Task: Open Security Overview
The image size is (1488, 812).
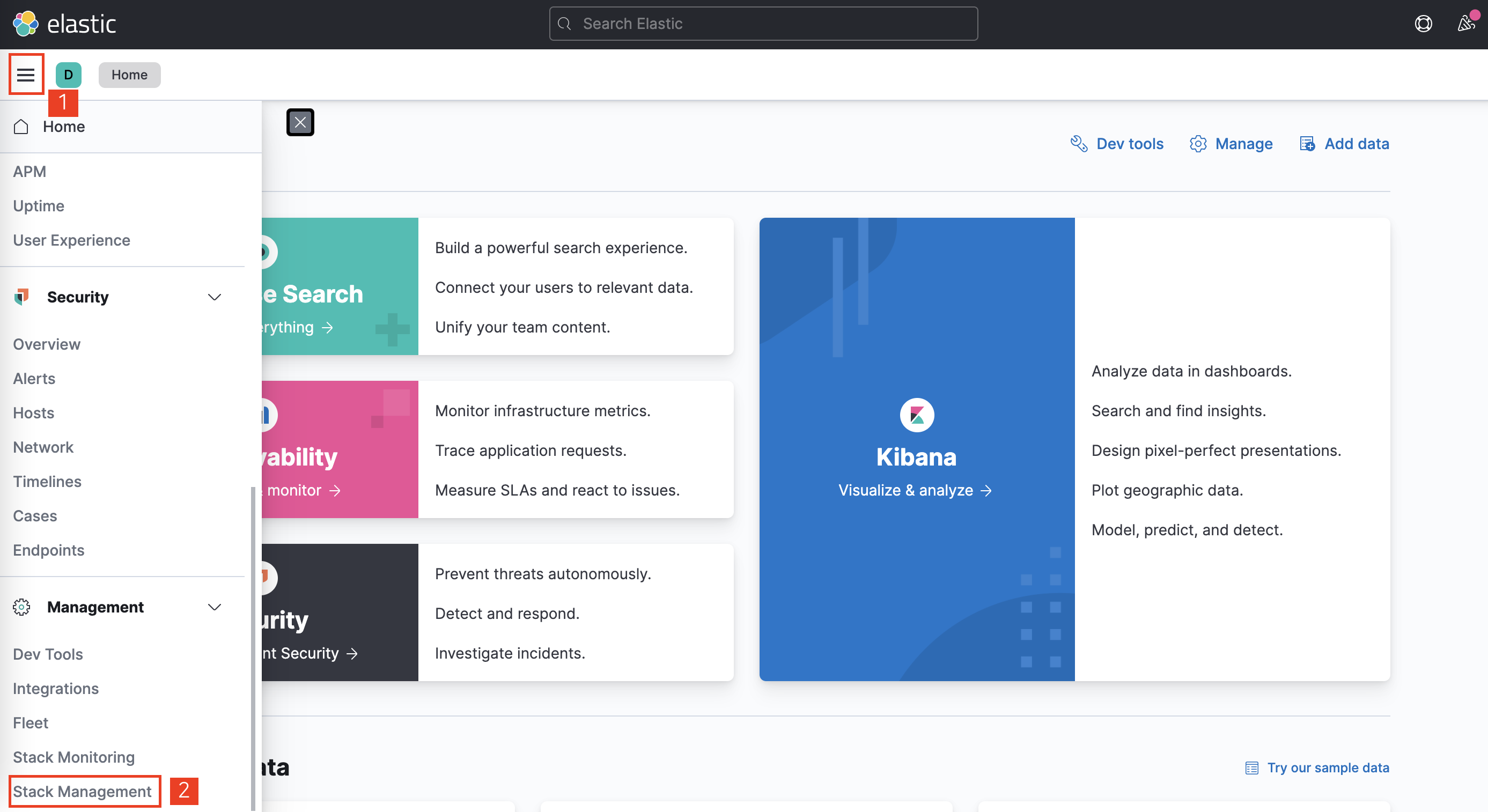Action: [47, 344]
